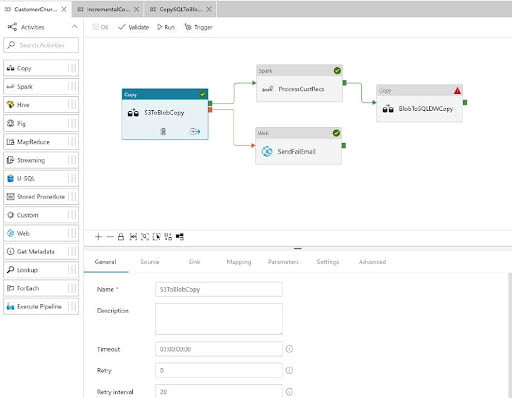Click the Description text area

click(x=219, y=319)
